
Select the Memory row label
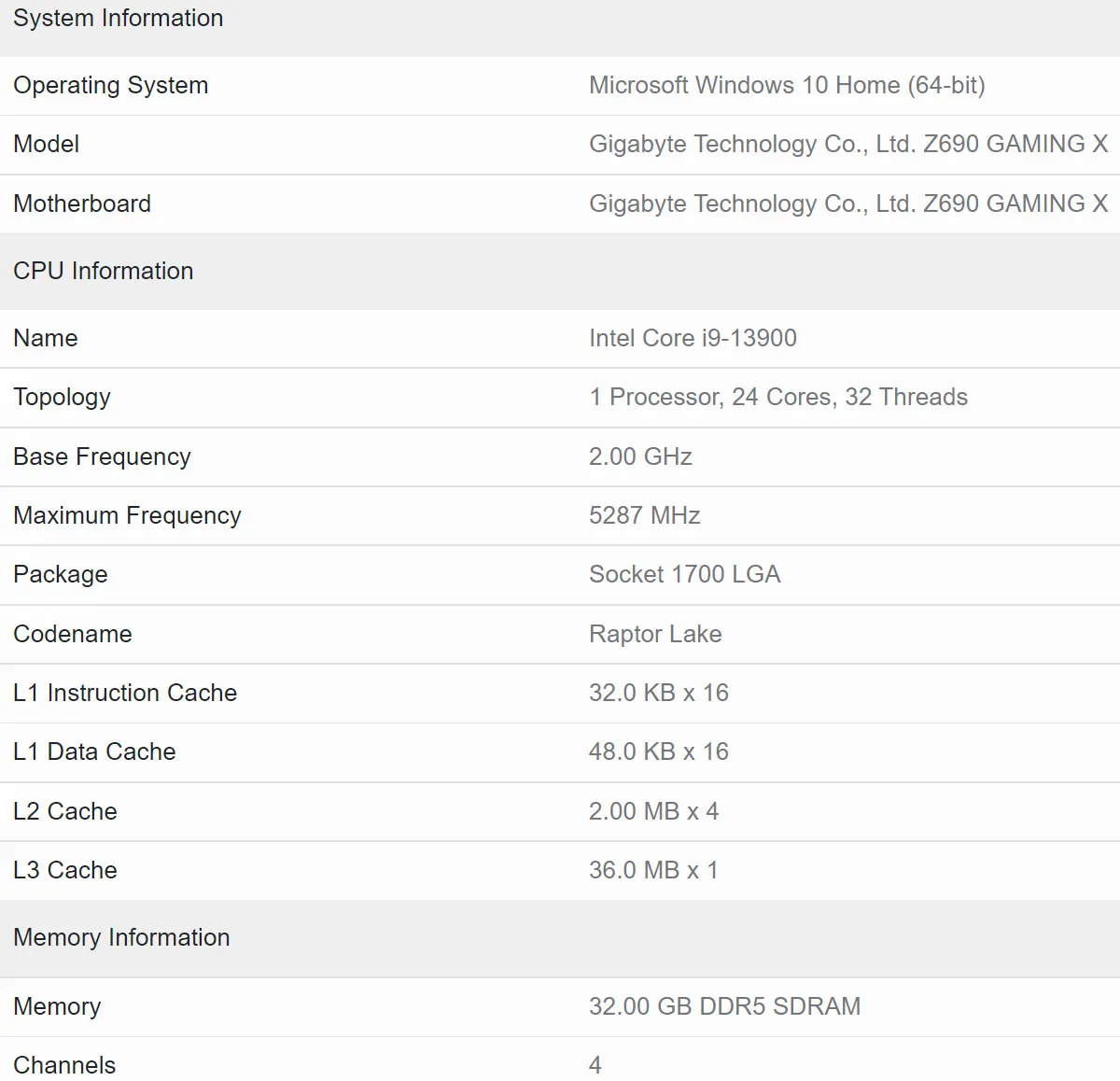pyautogui.click(x=57, y=1006)
